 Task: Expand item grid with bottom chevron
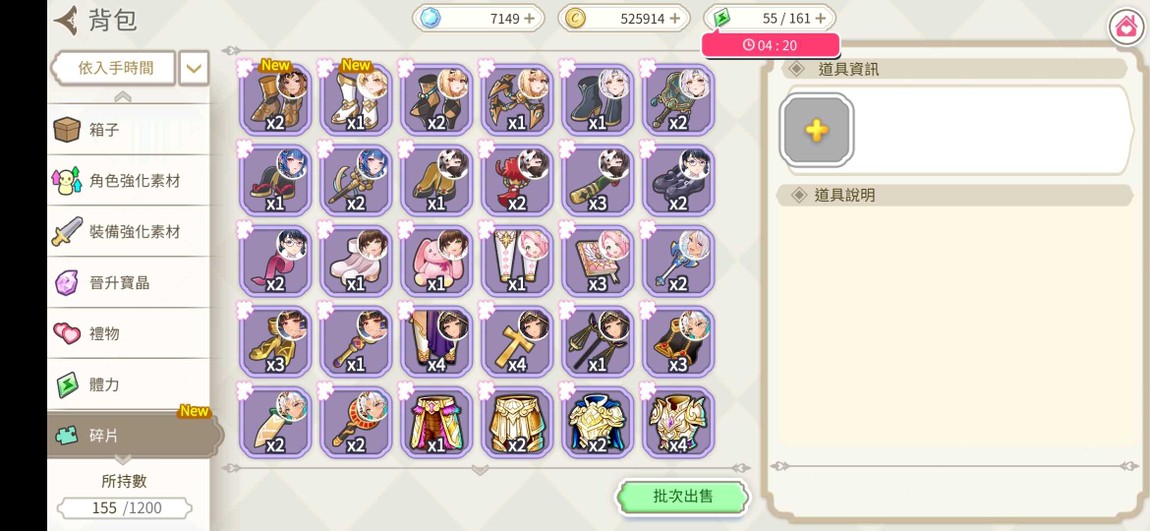tap(480, 469)
